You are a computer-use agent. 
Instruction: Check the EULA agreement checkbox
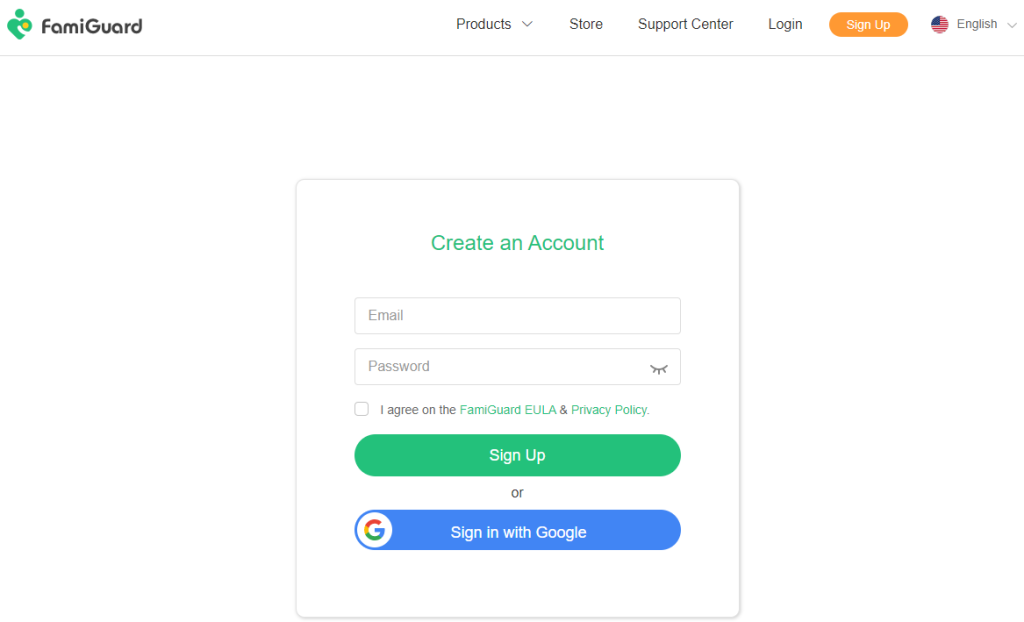coord(361,409)
